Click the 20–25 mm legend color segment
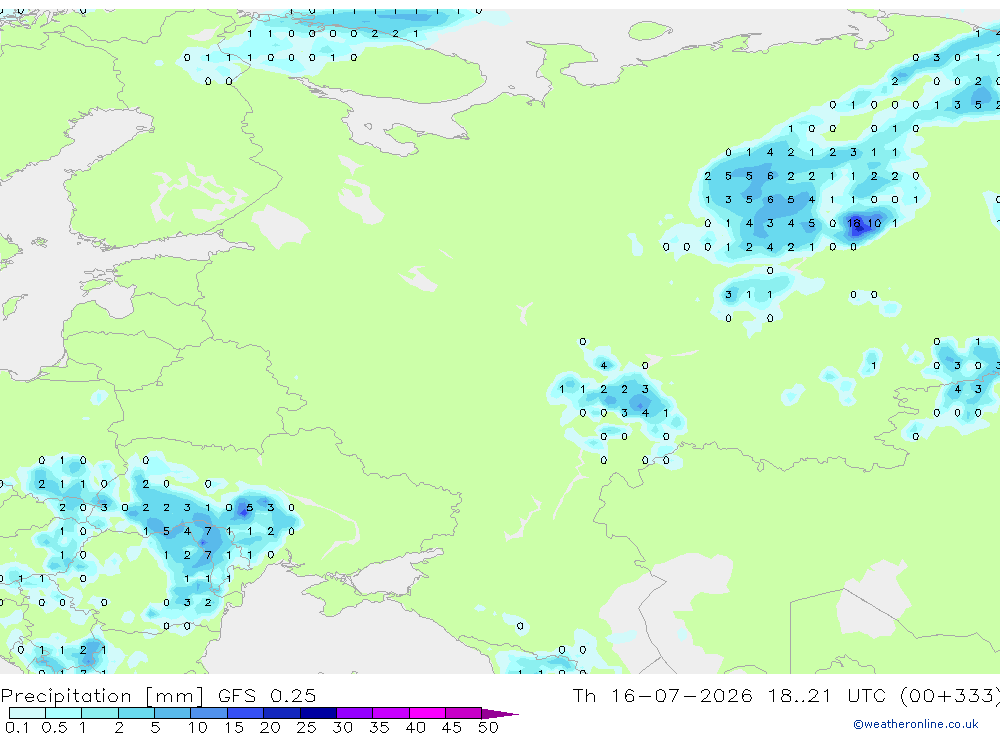The width and height of the screenshot is (1000, 733). point(282,713)
